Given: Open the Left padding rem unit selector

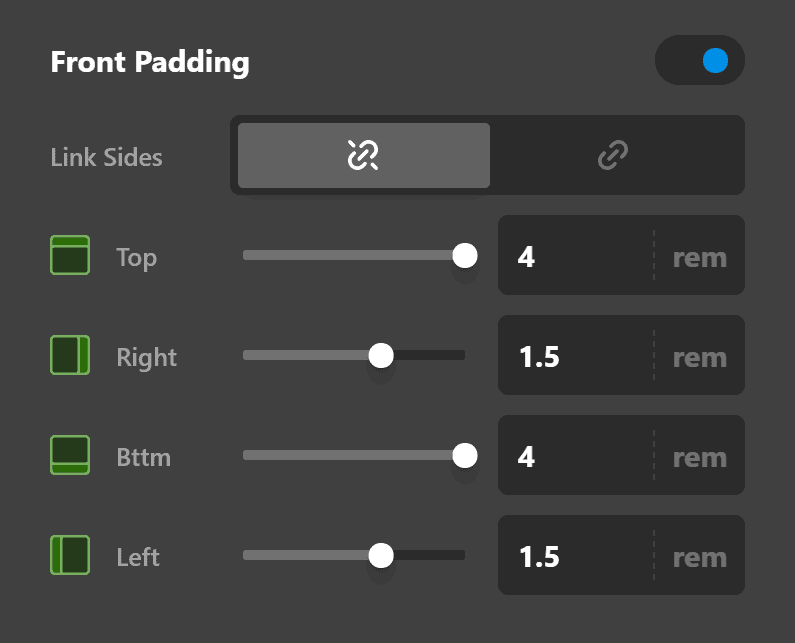Looking at the screenshot, I should pos(699,557).
